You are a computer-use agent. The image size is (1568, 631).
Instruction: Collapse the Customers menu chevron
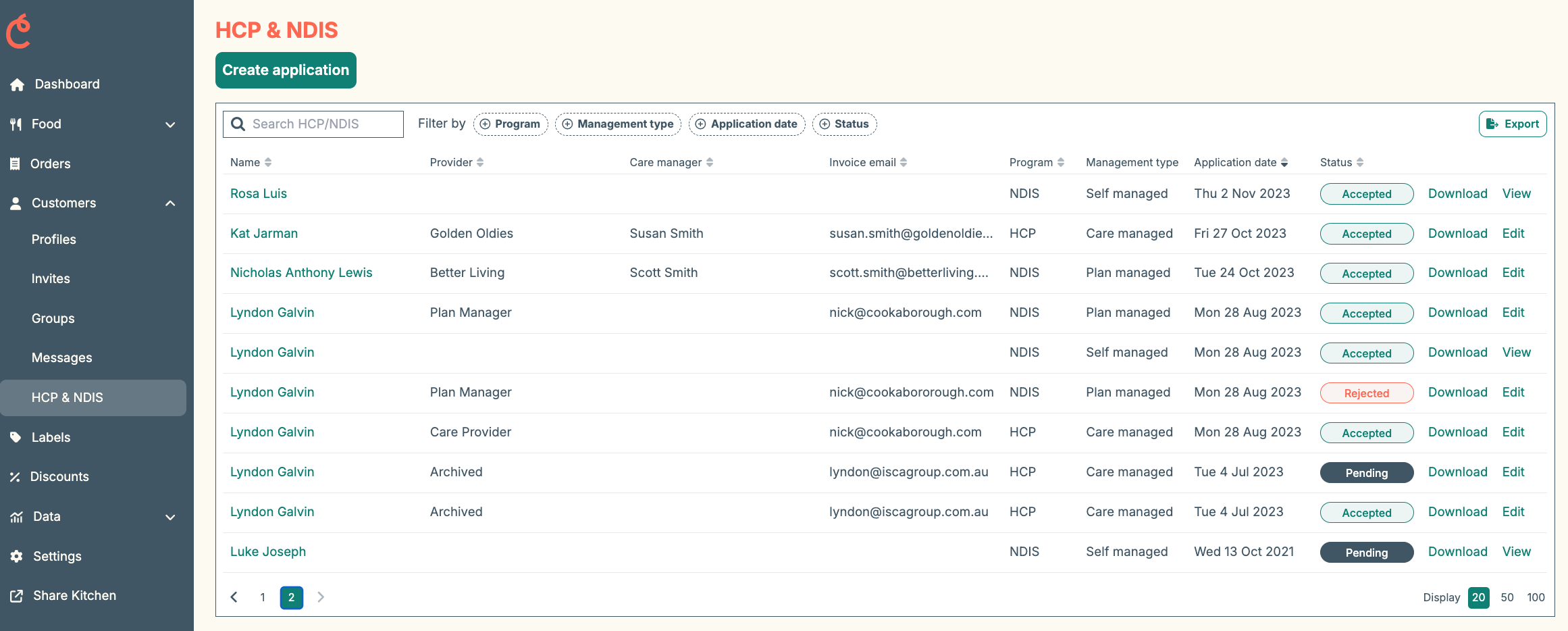170,203
